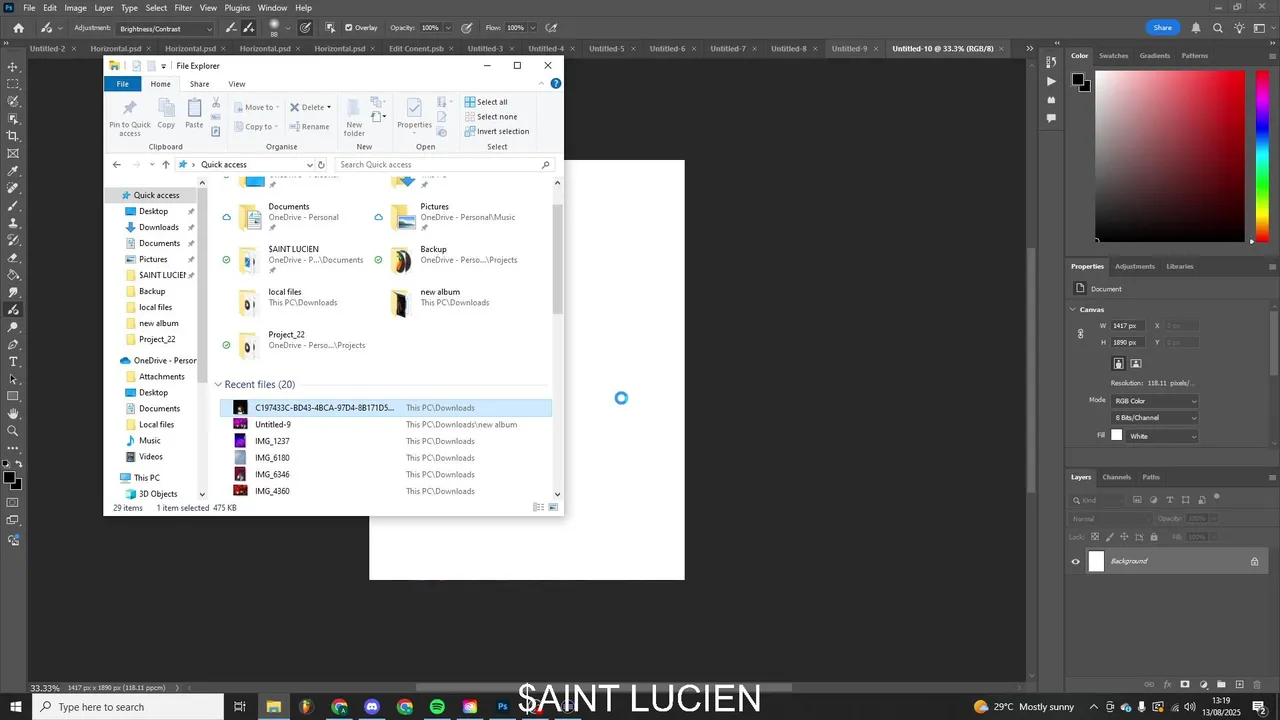Click the notifications bell icon
This screenshot has width=1280, height=720.
pos(1195,28)
